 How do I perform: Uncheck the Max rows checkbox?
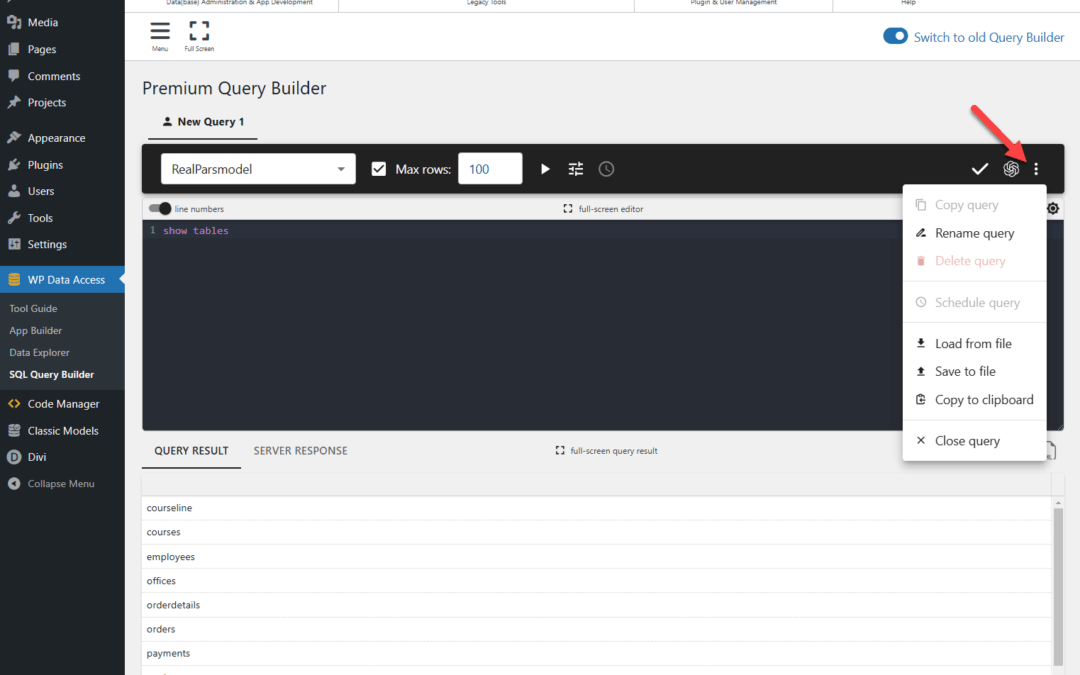(x=379, y=169)
